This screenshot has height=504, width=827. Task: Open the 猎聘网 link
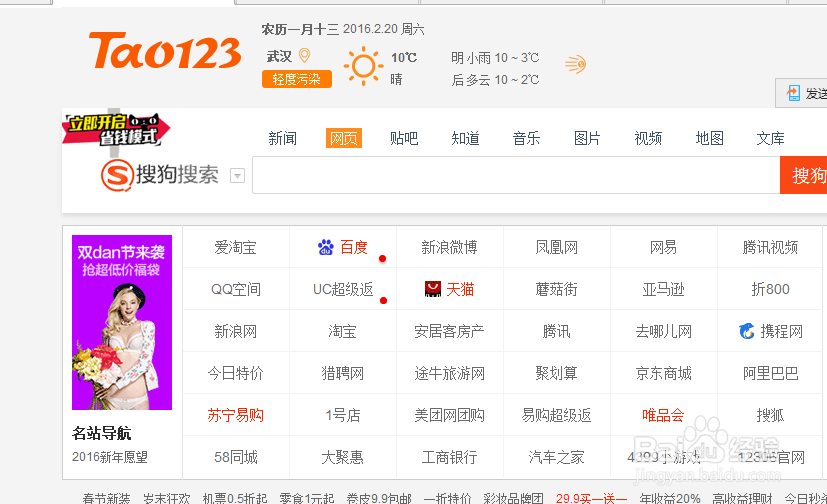coord(343,374)
